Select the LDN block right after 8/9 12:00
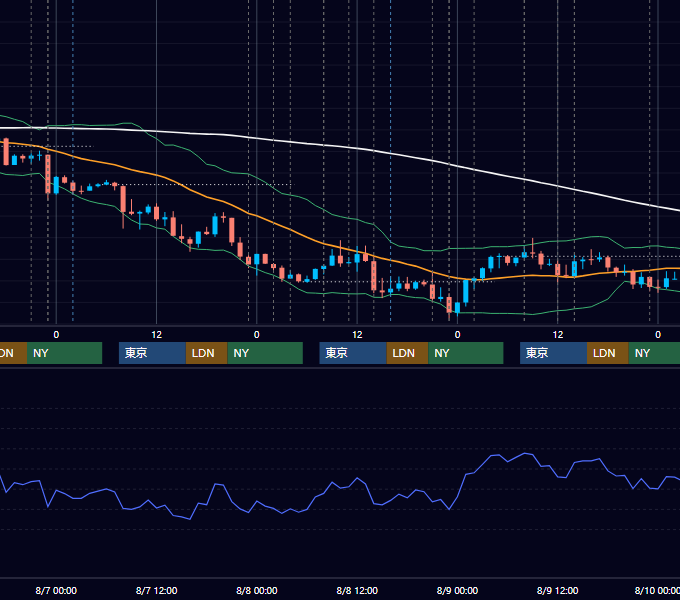This screenshot has width=680, height=600. [x=608, y=353]
